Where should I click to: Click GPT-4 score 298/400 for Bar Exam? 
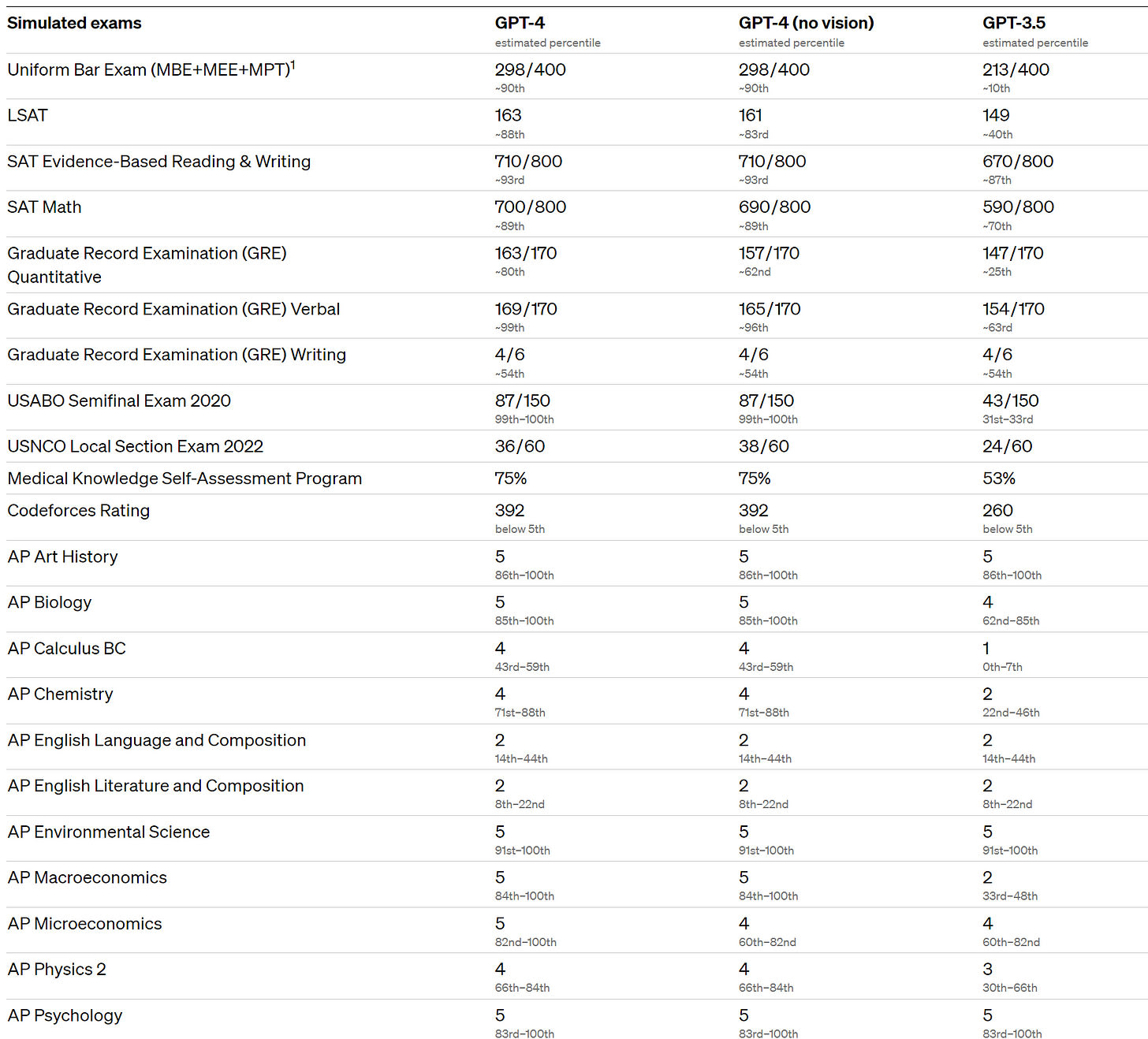[x=530, y=69]
